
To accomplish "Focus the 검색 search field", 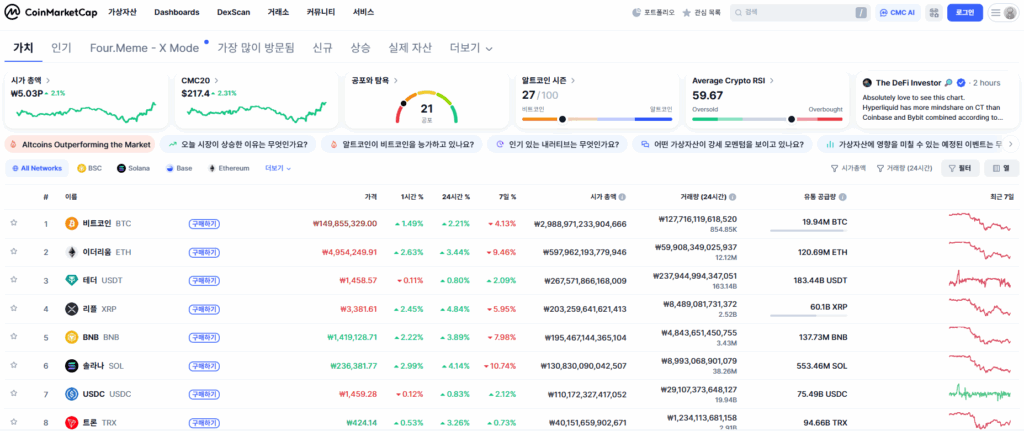I will tap(800, 12).
